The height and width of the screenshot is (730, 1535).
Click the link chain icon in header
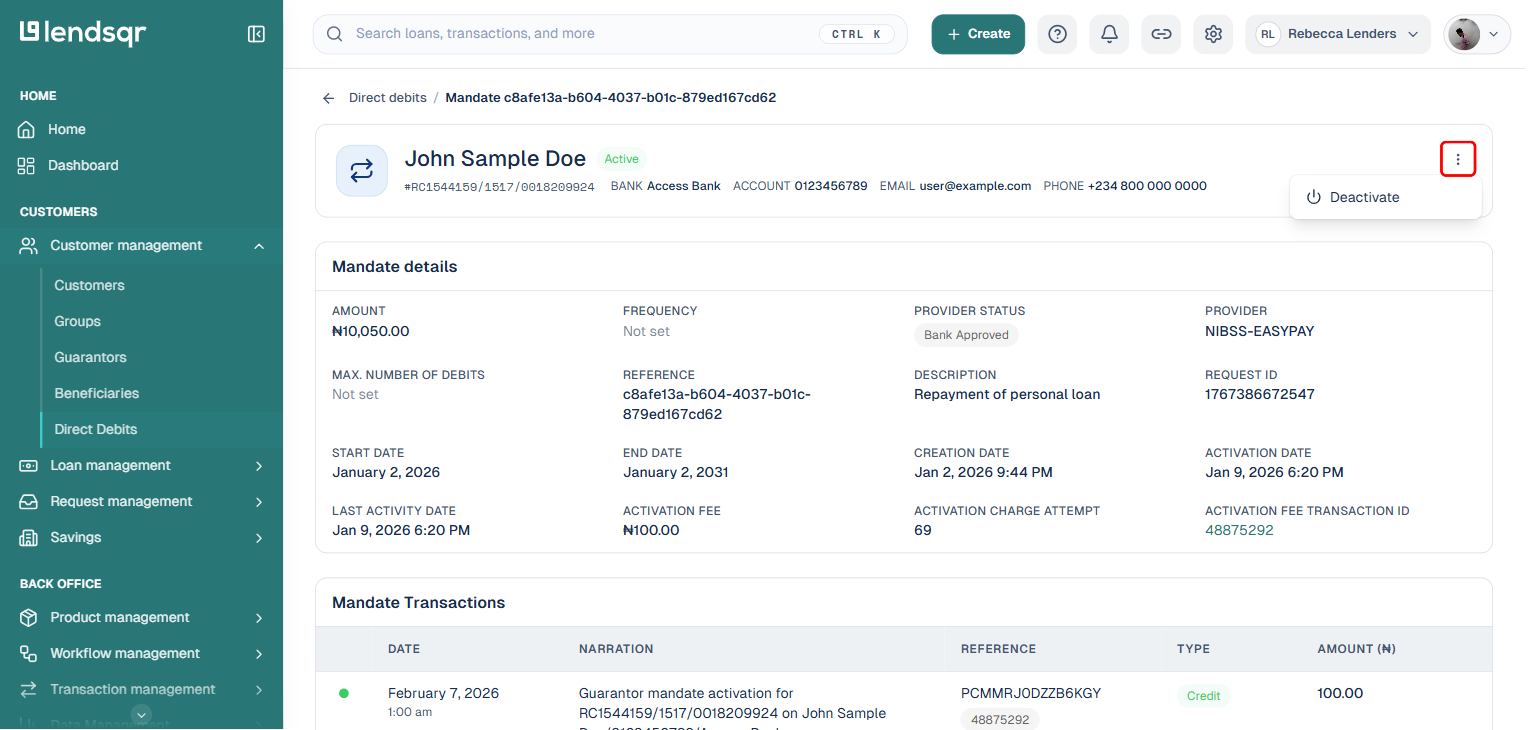pos(1161,34)
